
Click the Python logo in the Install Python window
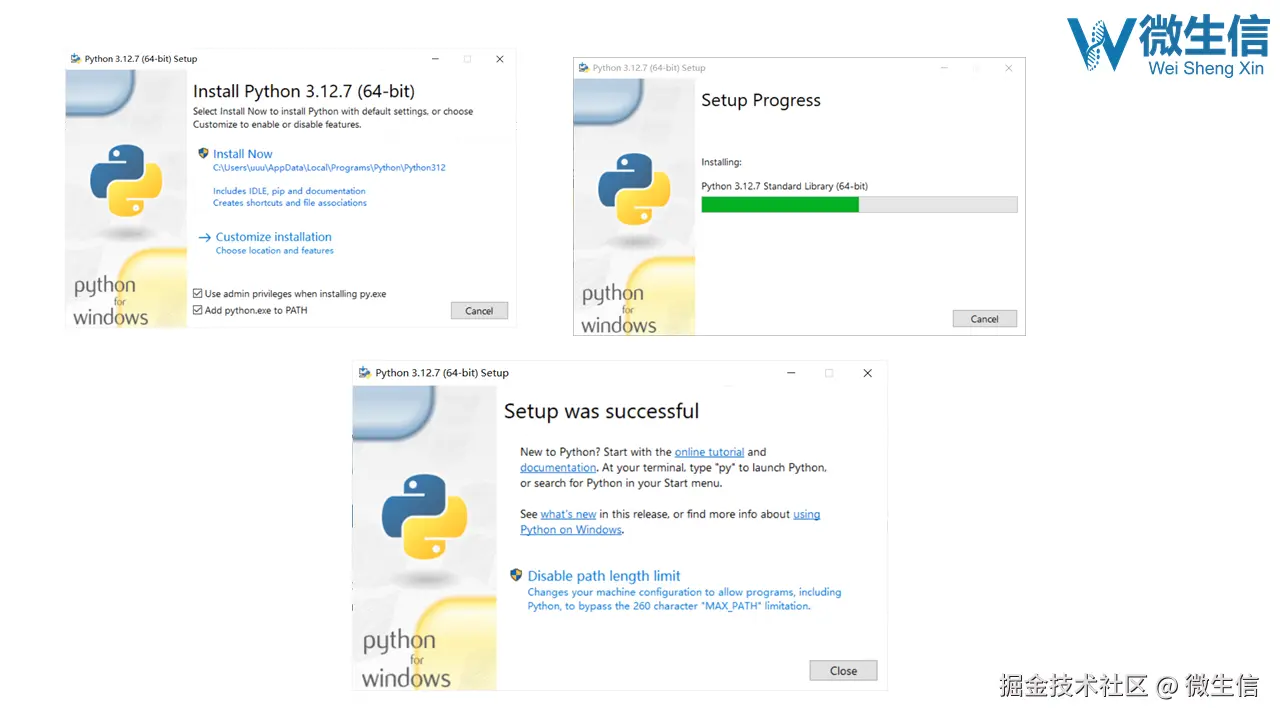coord(126,180)
